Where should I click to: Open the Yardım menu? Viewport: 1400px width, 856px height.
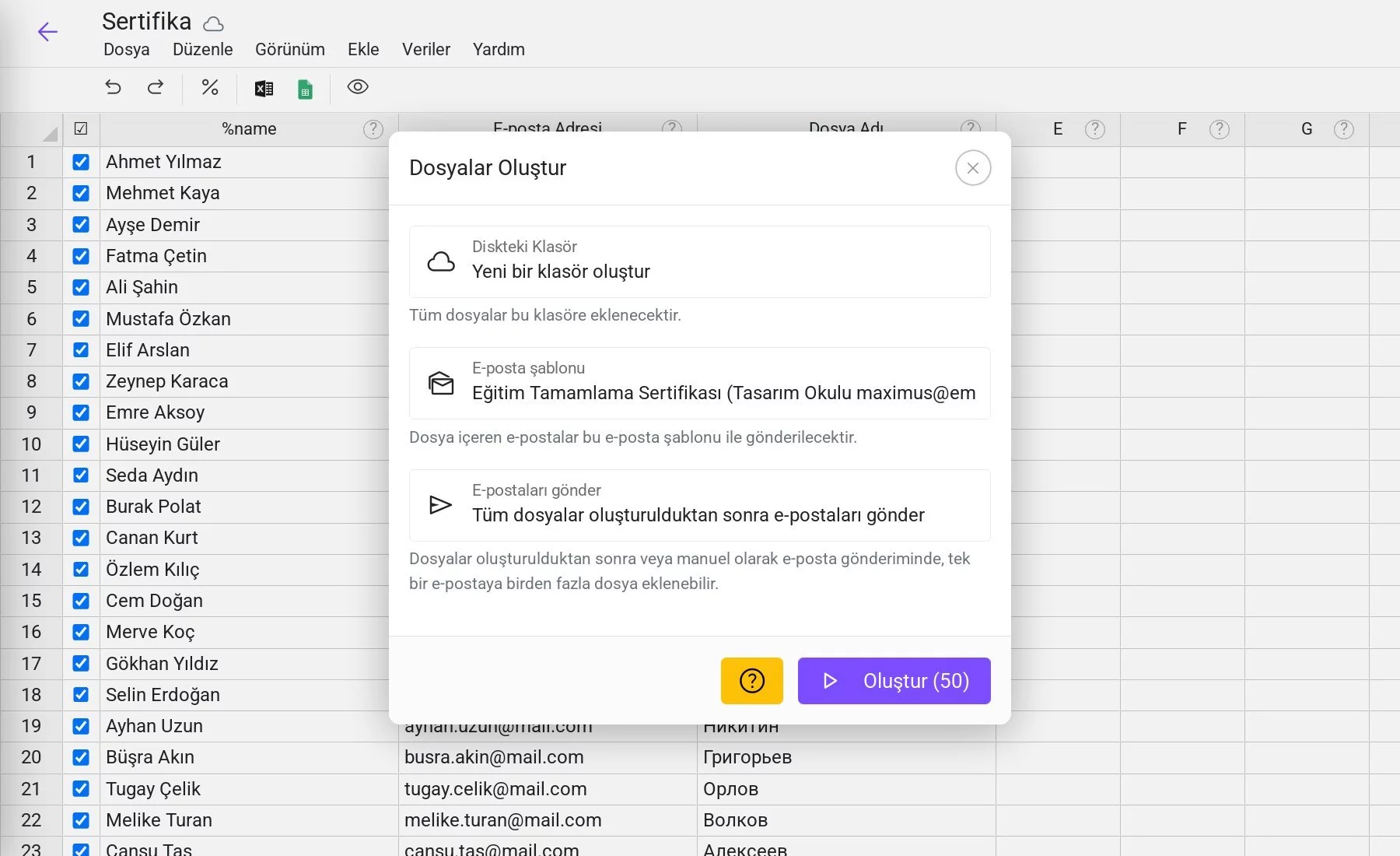(499, 50)
